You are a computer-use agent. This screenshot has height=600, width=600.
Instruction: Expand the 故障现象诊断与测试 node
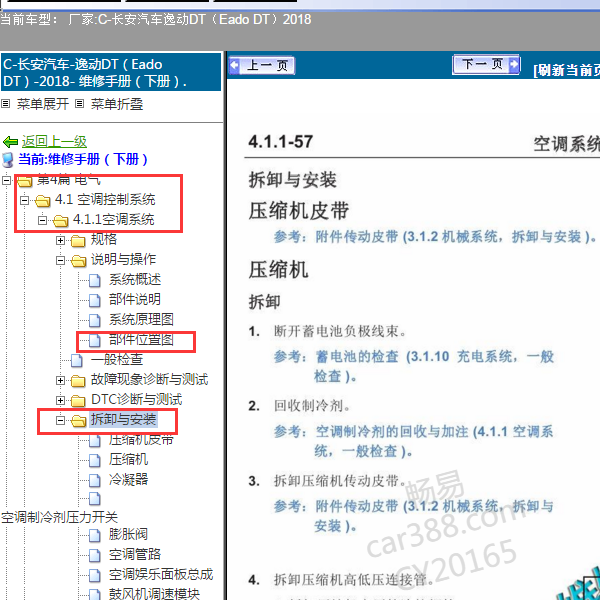[x=60, y=380]
